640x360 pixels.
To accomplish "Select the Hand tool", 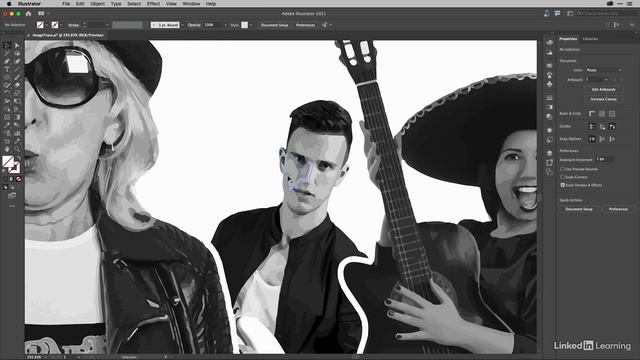I will [x=7, y=149].
